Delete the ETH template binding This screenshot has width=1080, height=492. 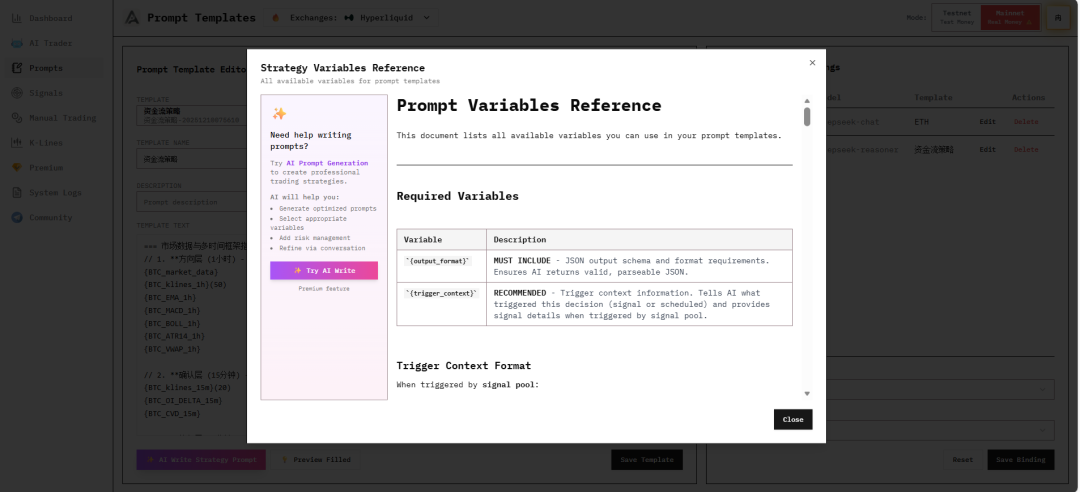(x=1026, y=122)
